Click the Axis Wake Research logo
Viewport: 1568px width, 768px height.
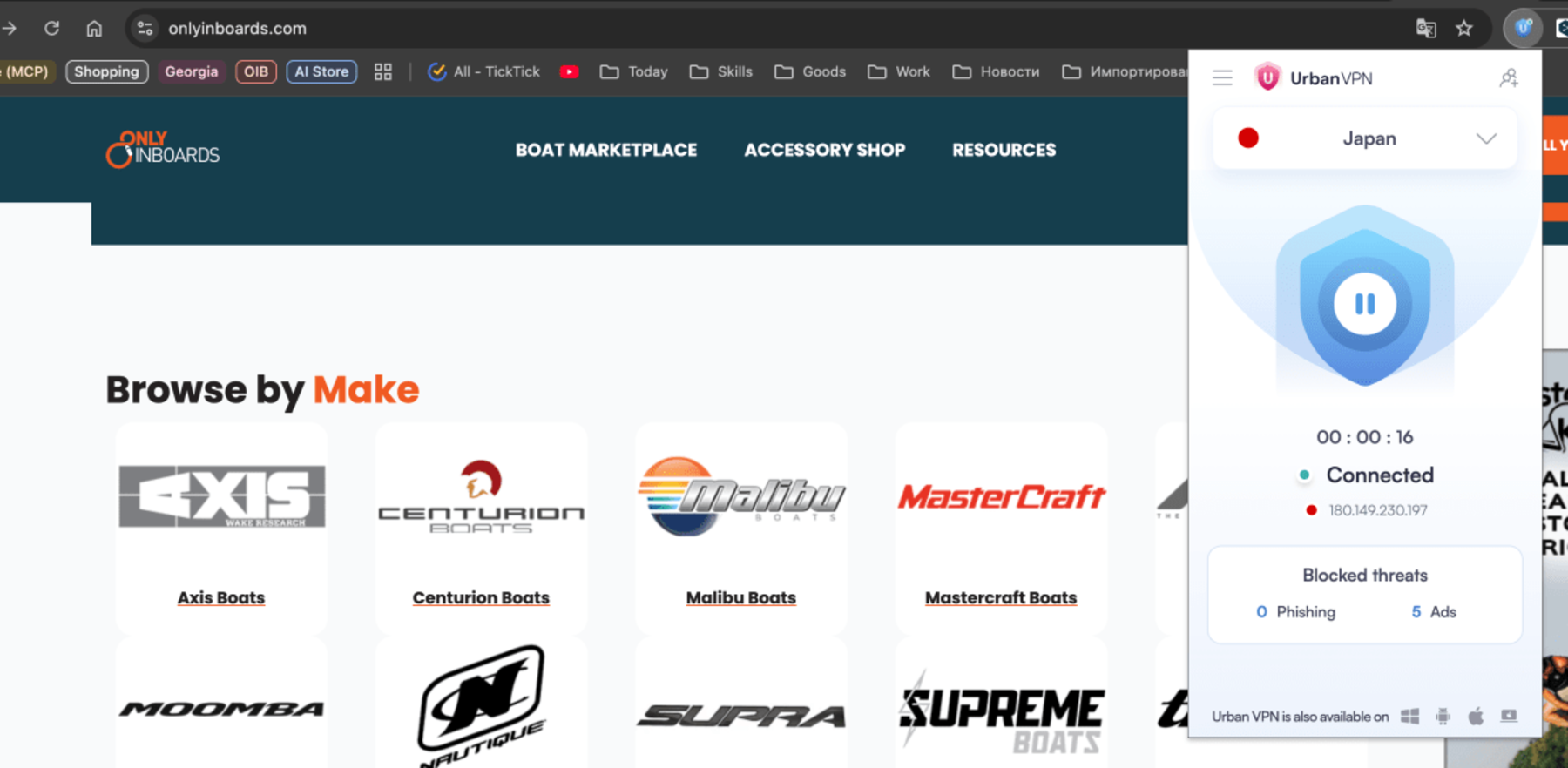click(222, 496)
